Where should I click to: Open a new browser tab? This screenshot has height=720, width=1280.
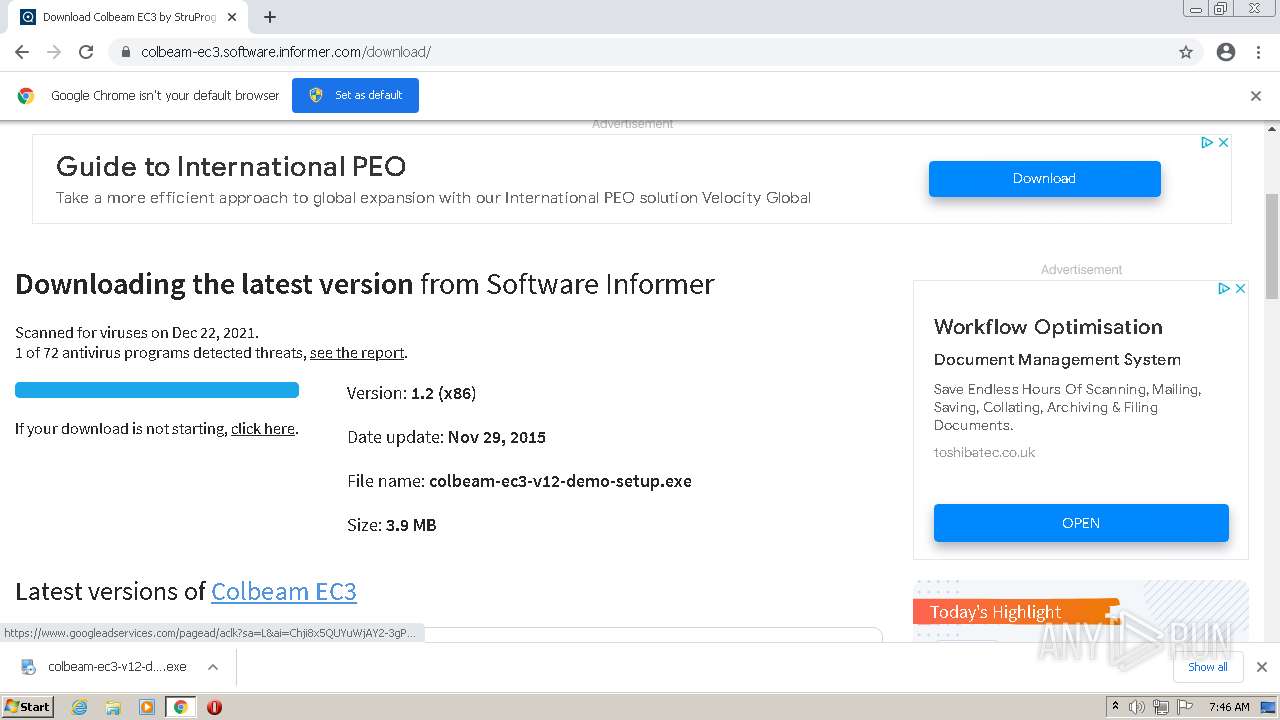coord(270,17)
